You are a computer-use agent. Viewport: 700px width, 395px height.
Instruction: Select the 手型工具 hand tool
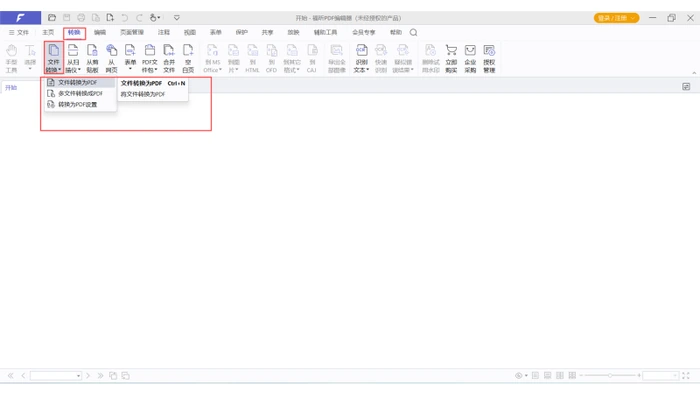click(12, 58)
